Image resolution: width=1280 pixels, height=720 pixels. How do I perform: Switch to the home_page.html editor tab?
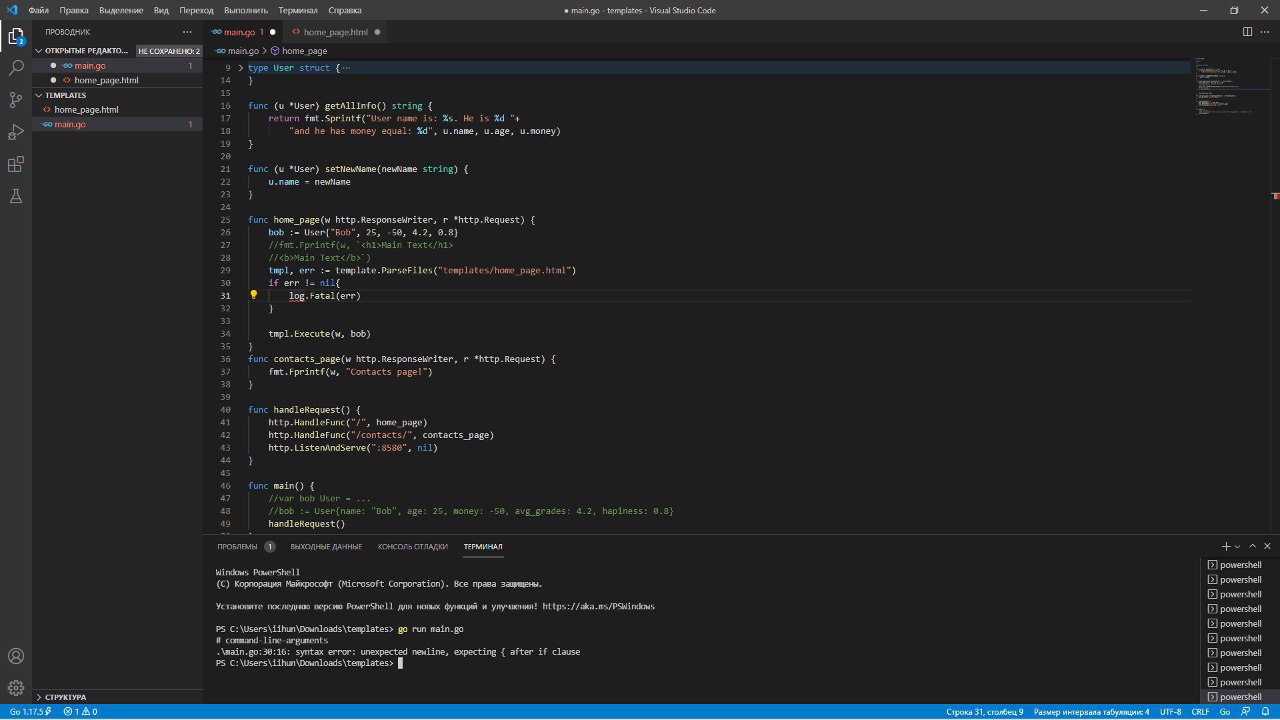pos(335,32)
